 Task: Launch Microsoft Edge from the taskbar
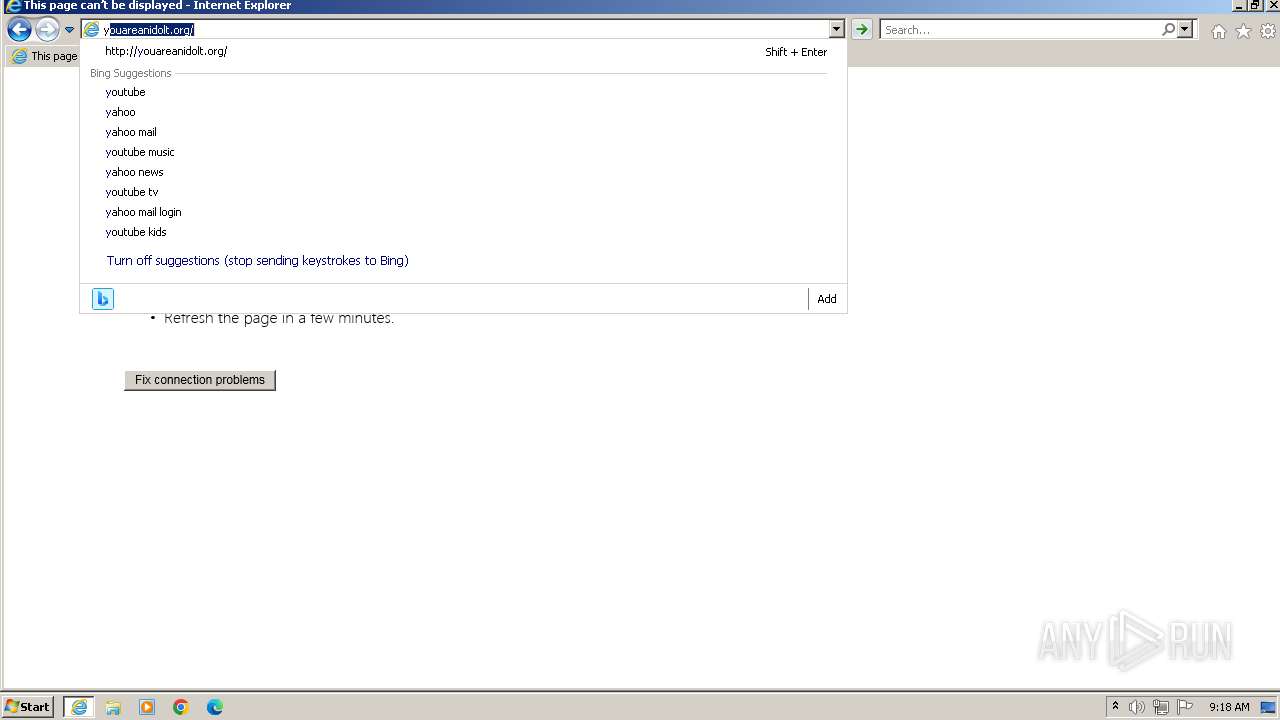[x=215, y=707]
